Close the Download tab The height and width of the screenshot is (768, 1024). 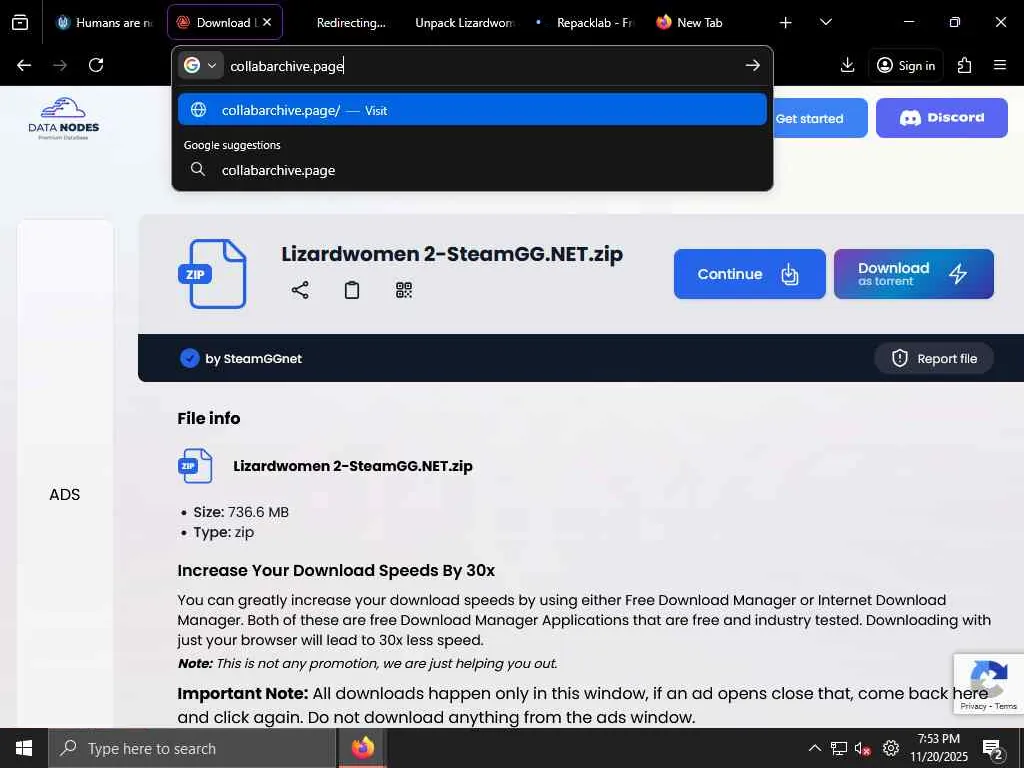(267, 22)
